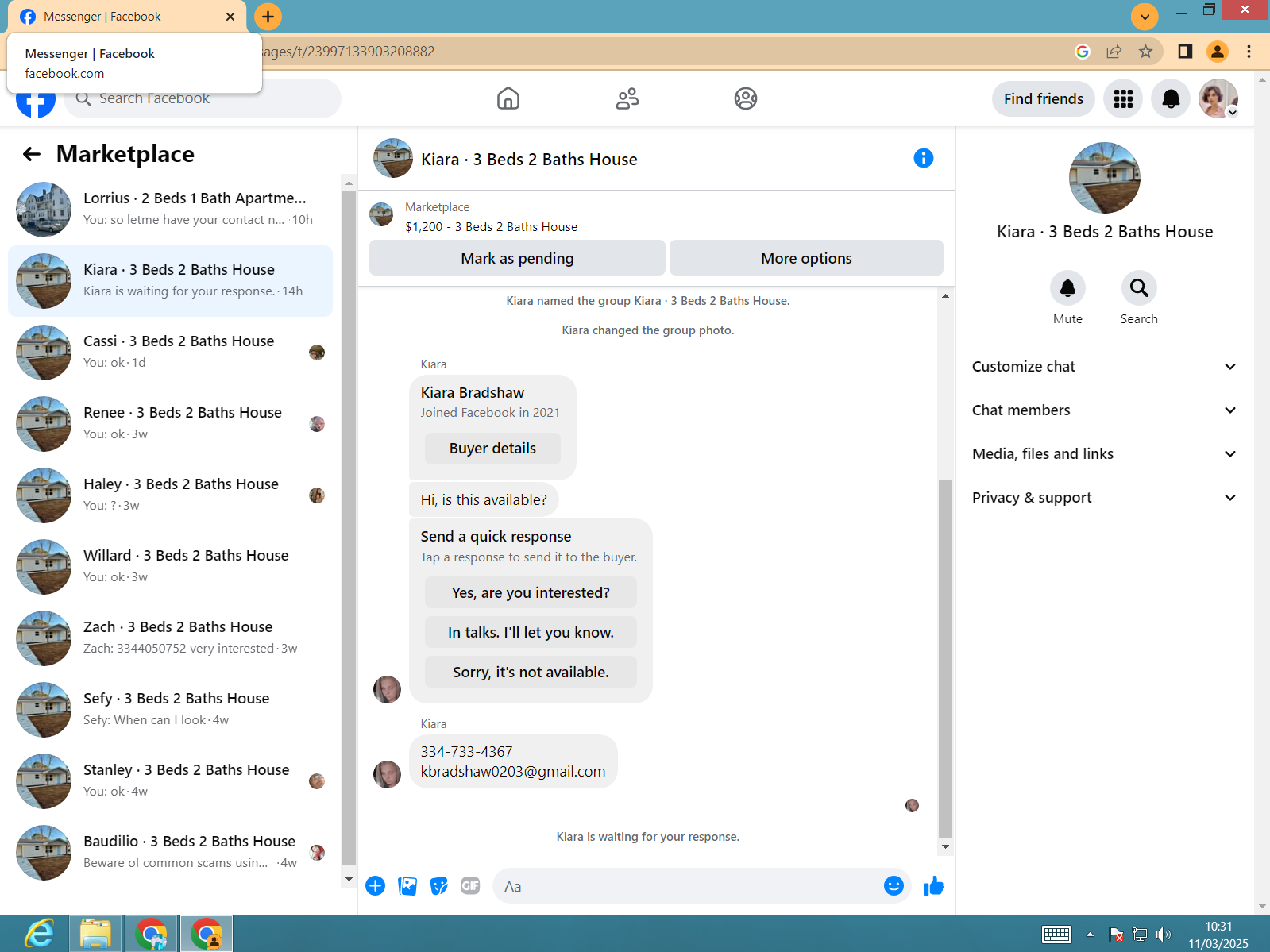Open the Groups icon in top navigation
Screen dimensions: 1270x952
[746, 98]
